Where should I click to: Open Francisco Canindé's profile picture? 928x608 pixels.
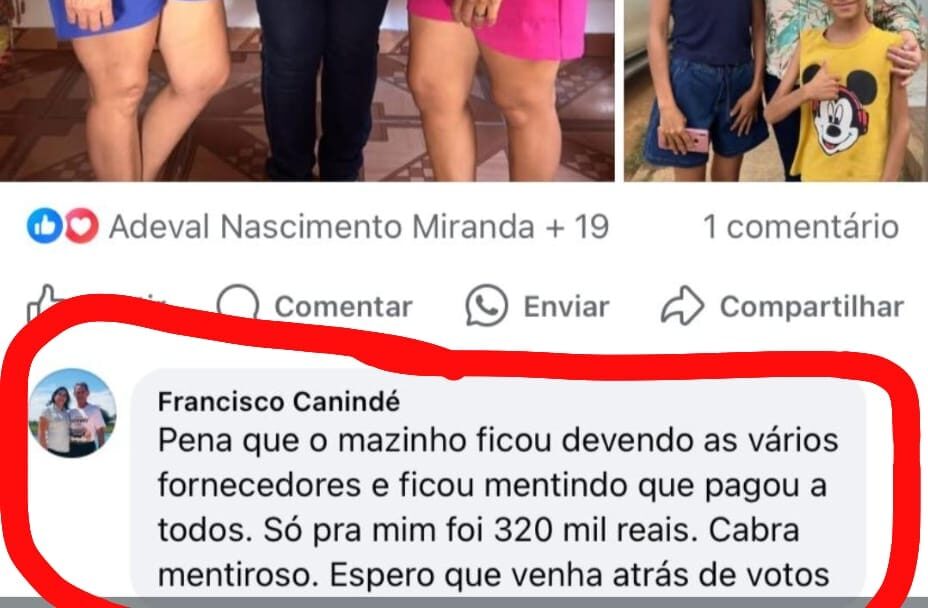(x=73, y=413)
